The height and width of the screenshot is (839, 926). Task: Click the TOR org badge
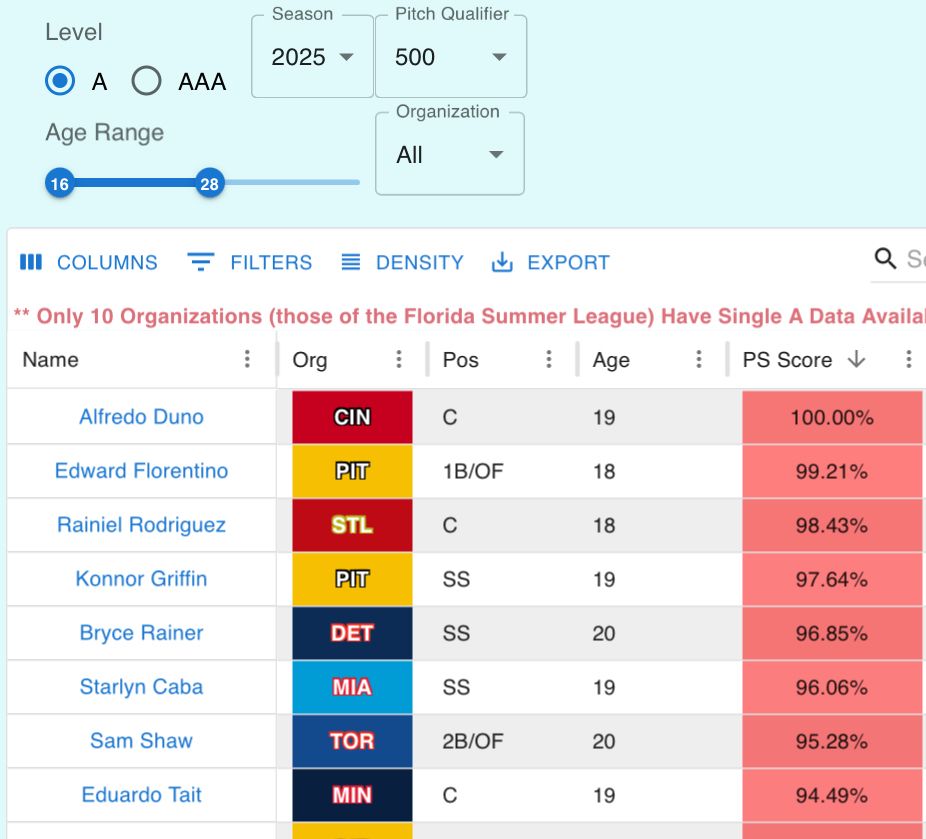click(x=352, y=740)
